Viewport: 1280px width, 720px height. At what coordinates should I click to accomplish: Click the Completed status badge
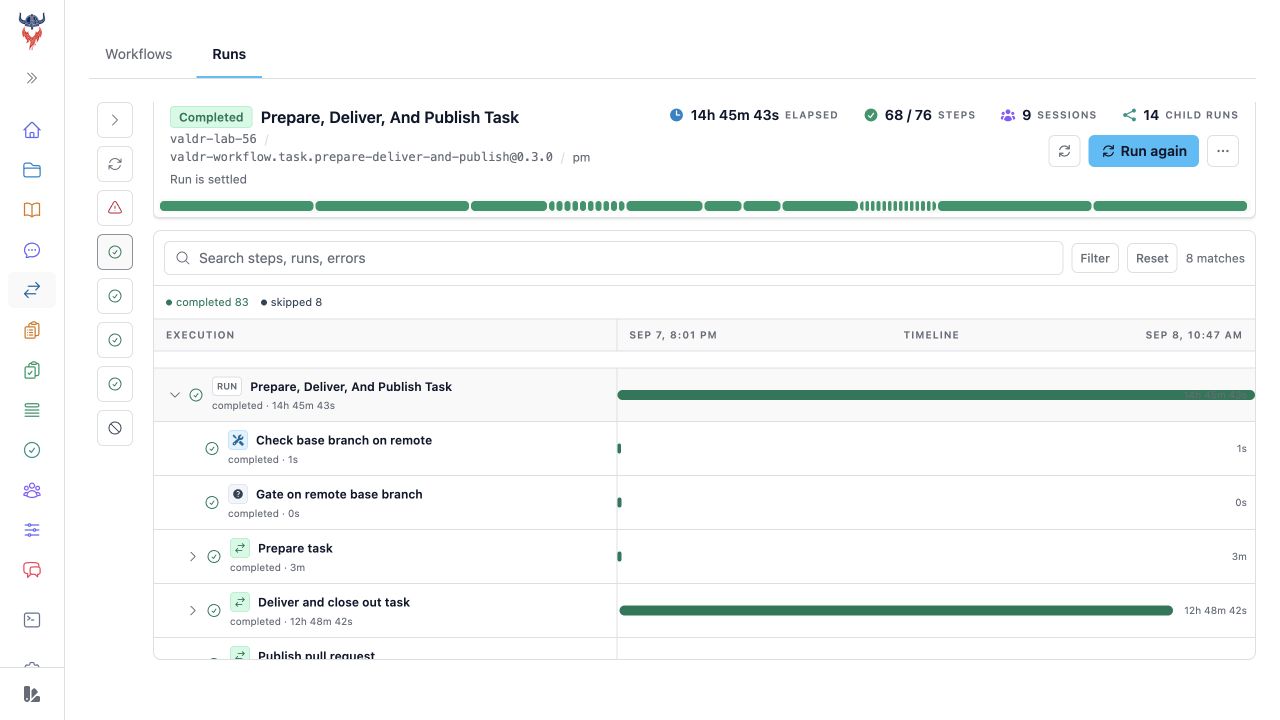point(211,117)
